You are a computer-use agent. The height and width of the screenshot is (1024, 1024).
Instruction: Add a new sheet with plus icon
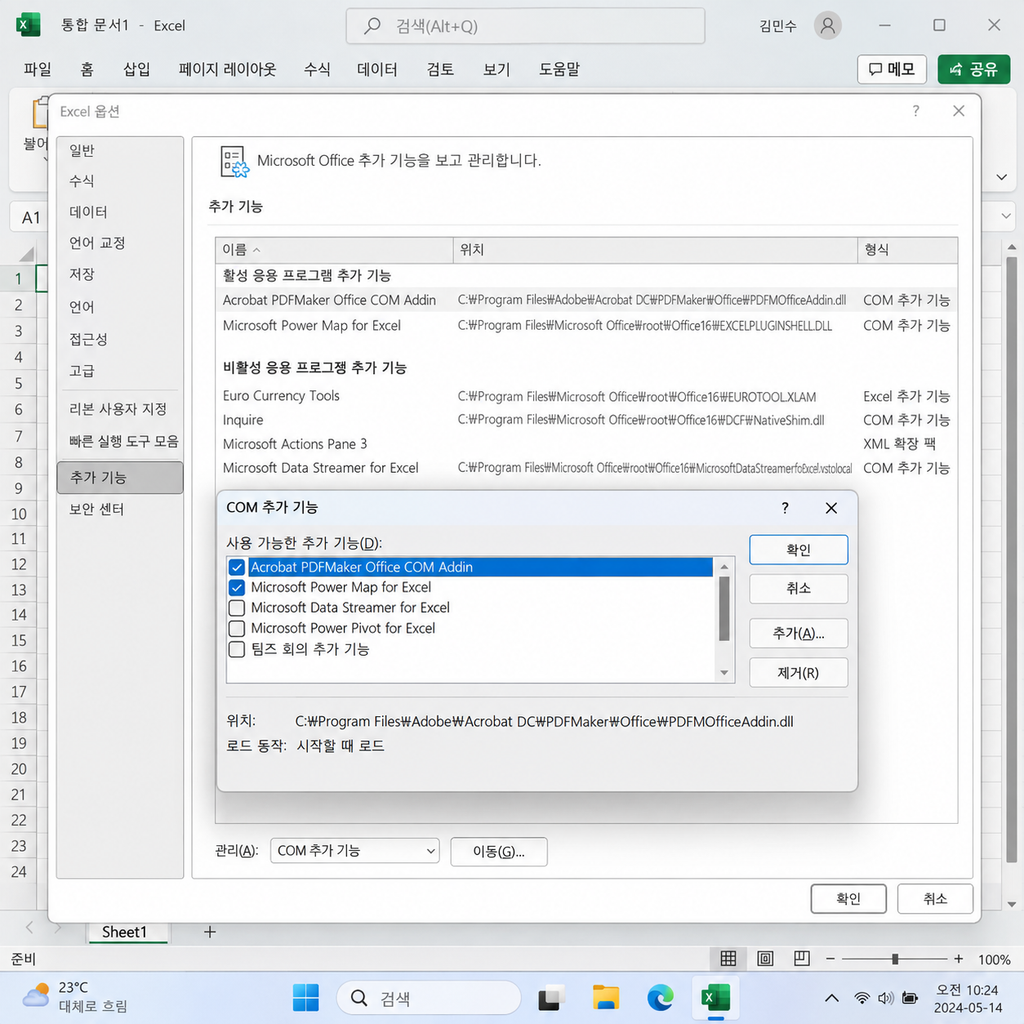[210, 932]
